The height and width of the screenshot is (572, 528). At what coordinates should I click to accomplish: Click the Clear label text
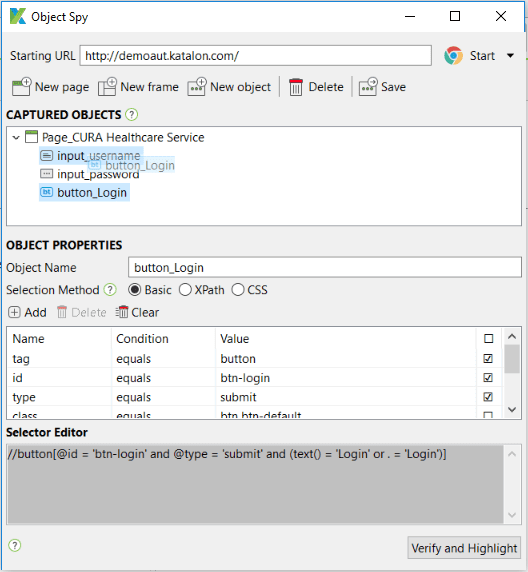[145, 312]
